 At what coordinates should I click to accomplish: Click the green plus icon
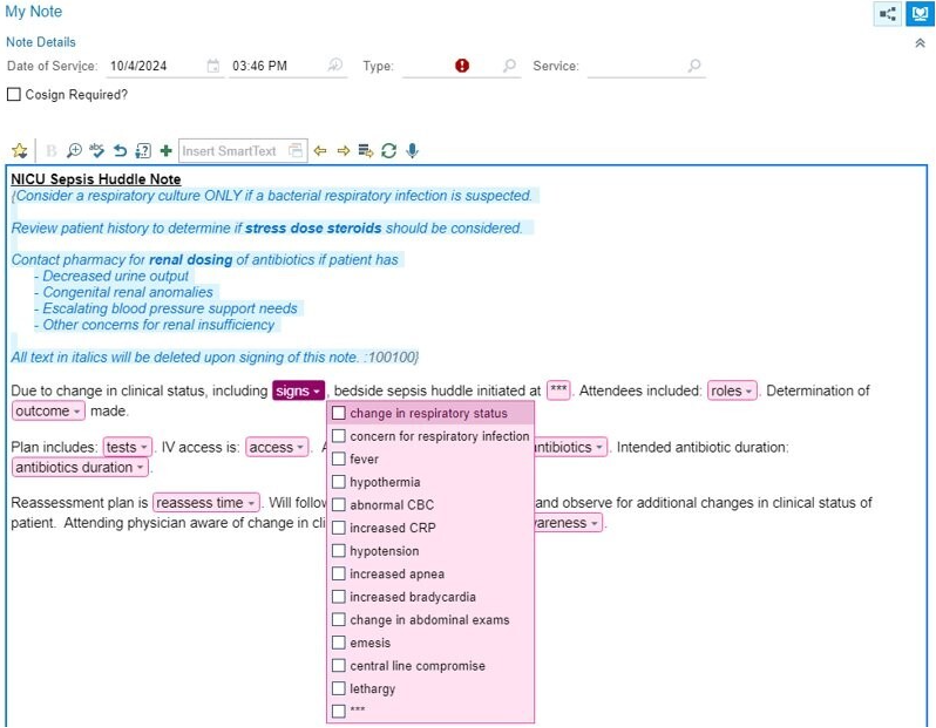point(166,151)
